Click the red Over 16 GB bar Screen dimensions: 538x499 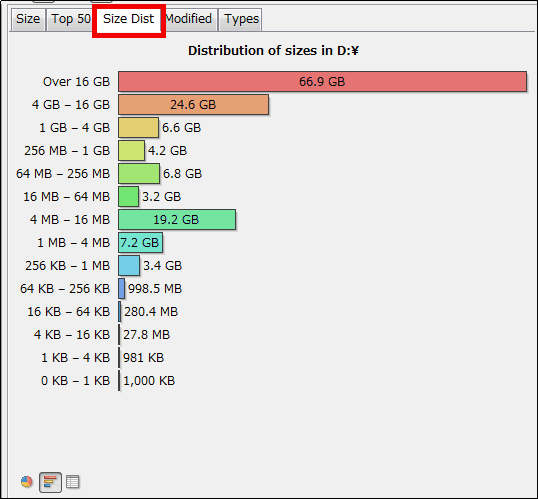pos(322,81)
